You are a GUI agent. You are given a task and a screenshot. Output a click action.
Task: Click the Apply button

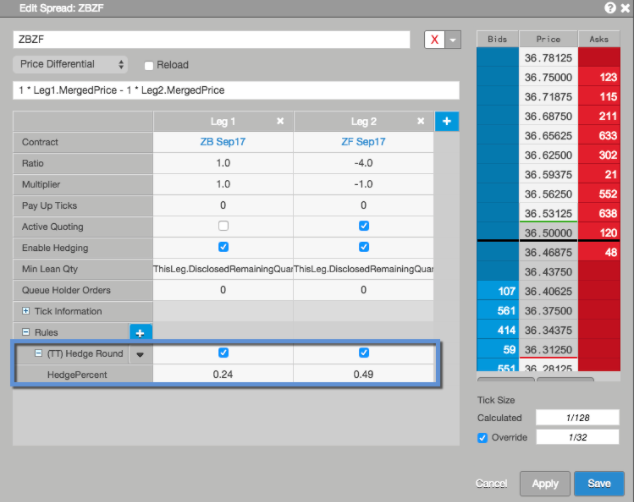click(x=545, y=483)
